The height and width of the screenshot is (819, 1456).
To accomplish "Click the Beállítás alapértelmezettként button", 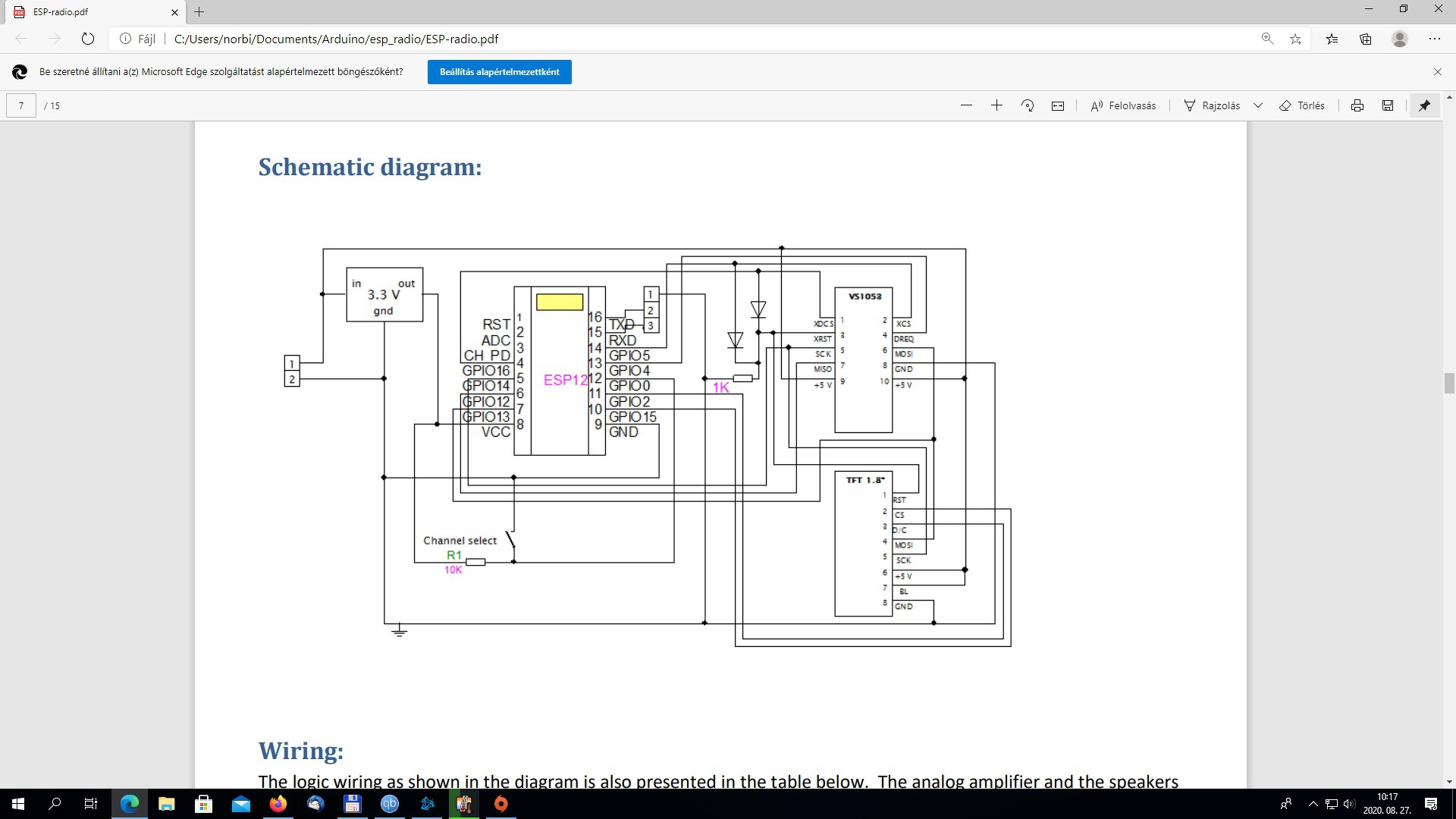I will (x=499, y=72).
